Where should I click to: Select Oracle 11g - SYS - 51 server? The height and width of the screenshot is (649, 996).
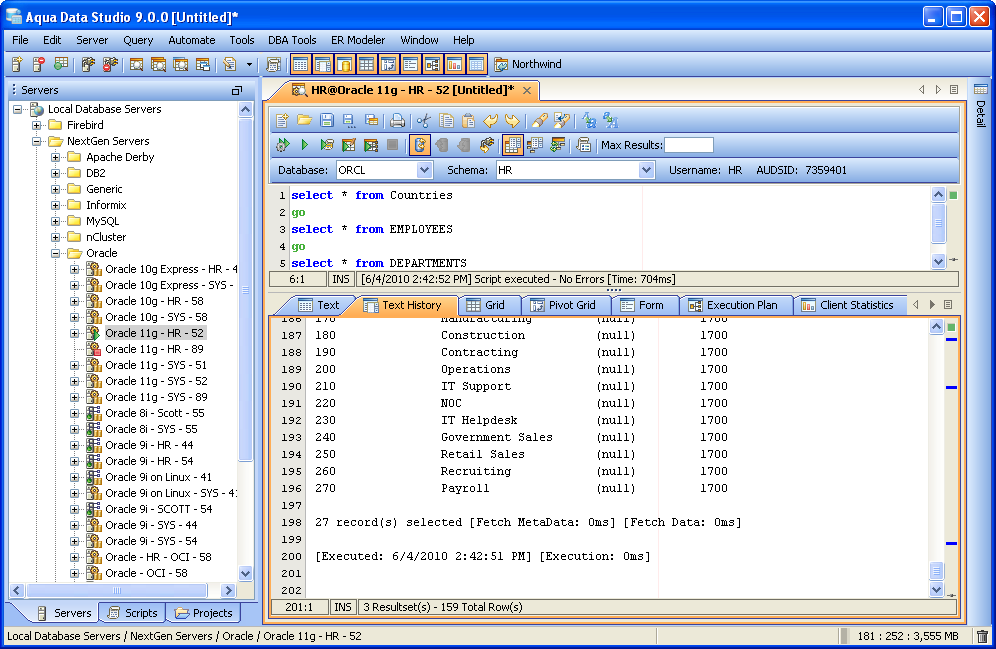156,365
